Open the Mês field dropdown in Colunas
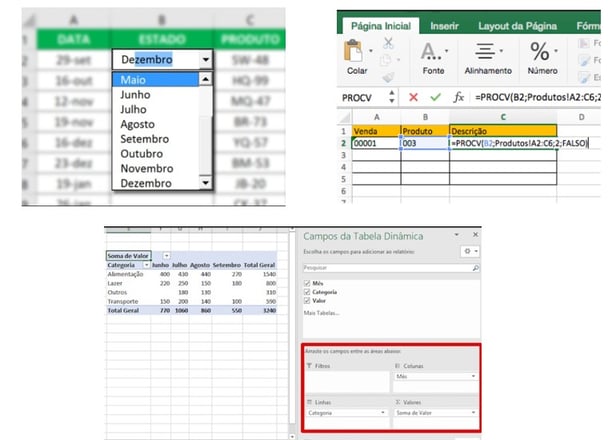Viewport: 612px width, 440px height. pyautogui.click(x=473, y=376)
